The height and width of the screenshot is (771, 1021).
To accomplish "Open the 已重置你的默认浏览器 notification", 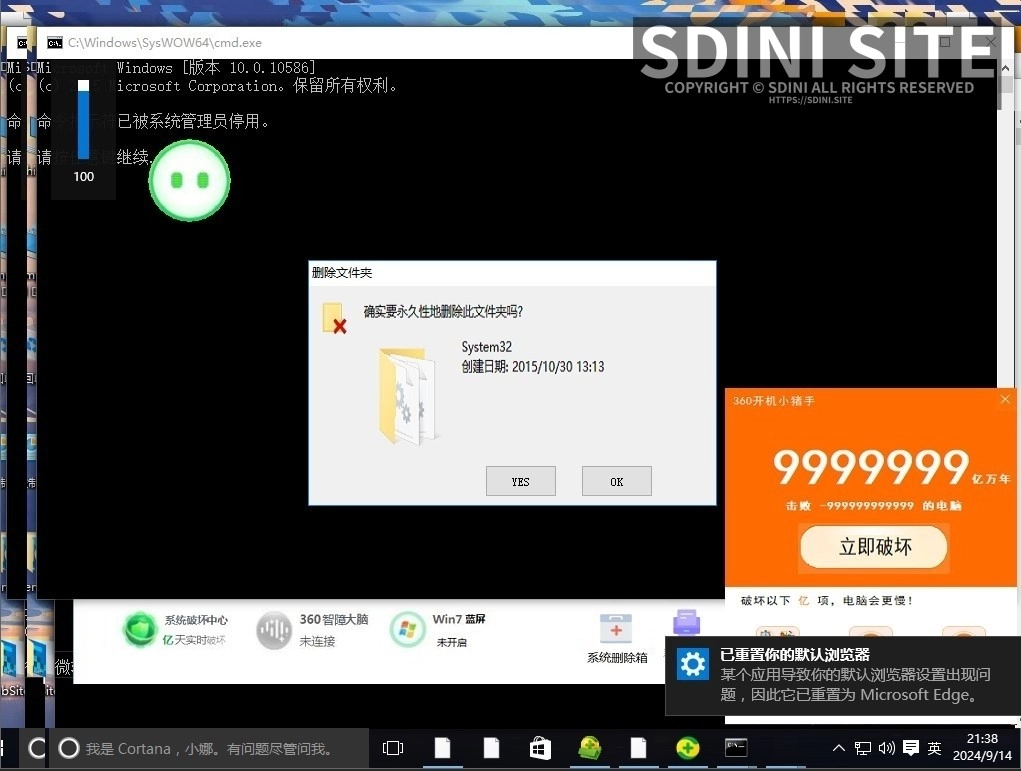I will (843, 675).
